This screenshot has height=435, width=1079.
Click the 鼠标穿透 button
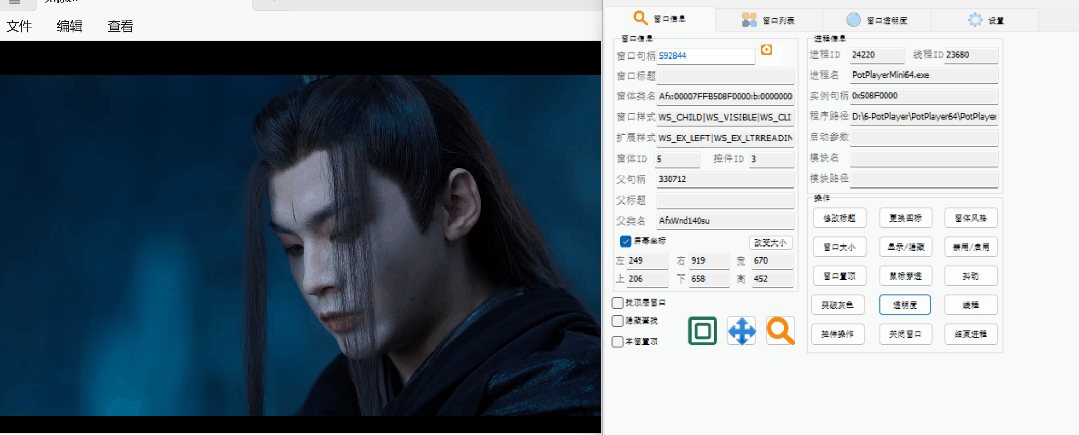point(905,276)
